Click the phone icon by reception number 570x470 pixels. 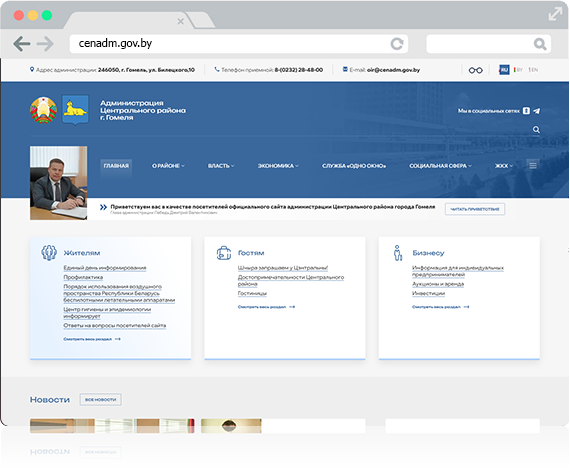tap(217, 69)
